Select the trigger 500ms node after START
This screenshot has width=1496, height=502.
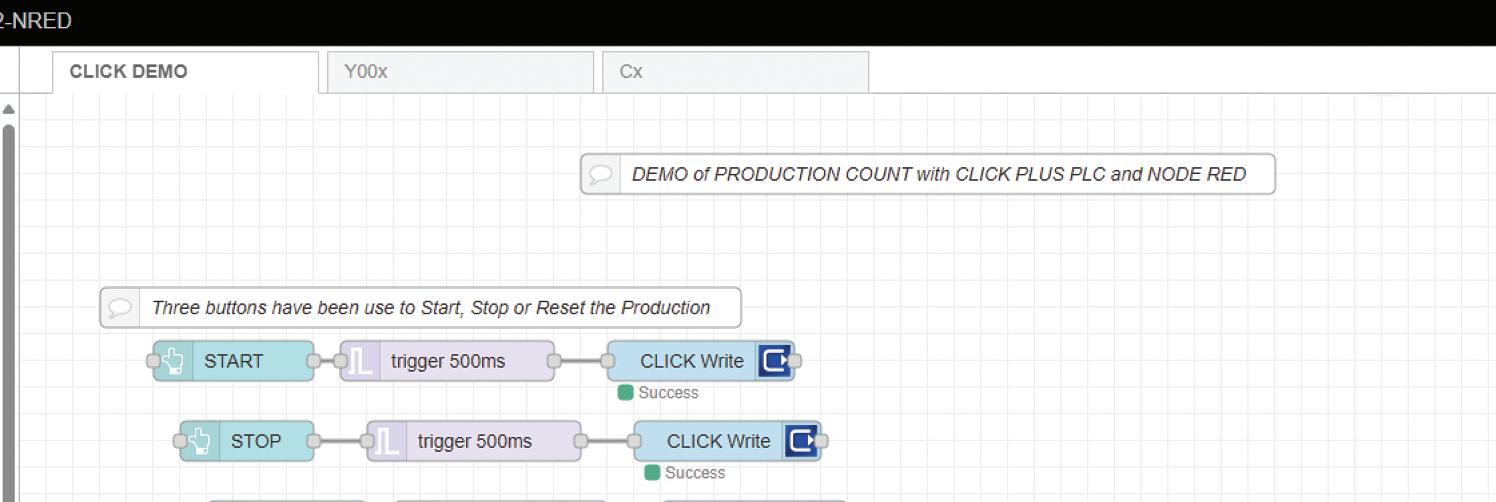(x=448, y=361)
